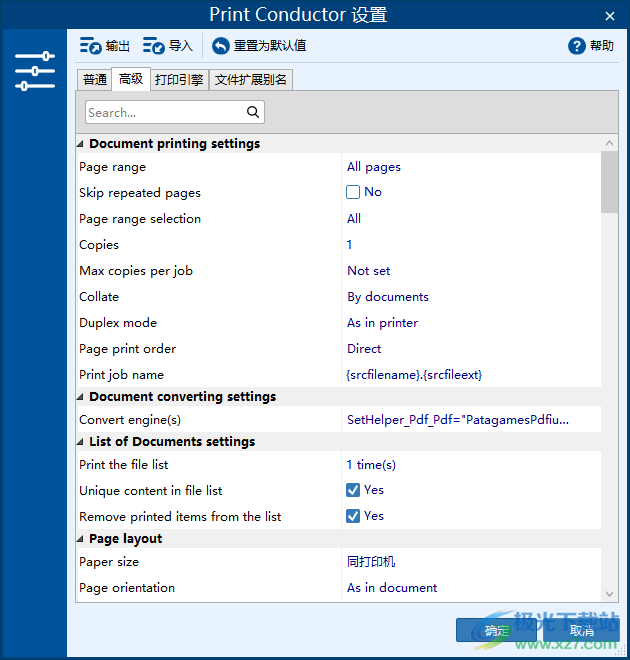
Task: Open Collate value By documents
Action: point(388,297)
